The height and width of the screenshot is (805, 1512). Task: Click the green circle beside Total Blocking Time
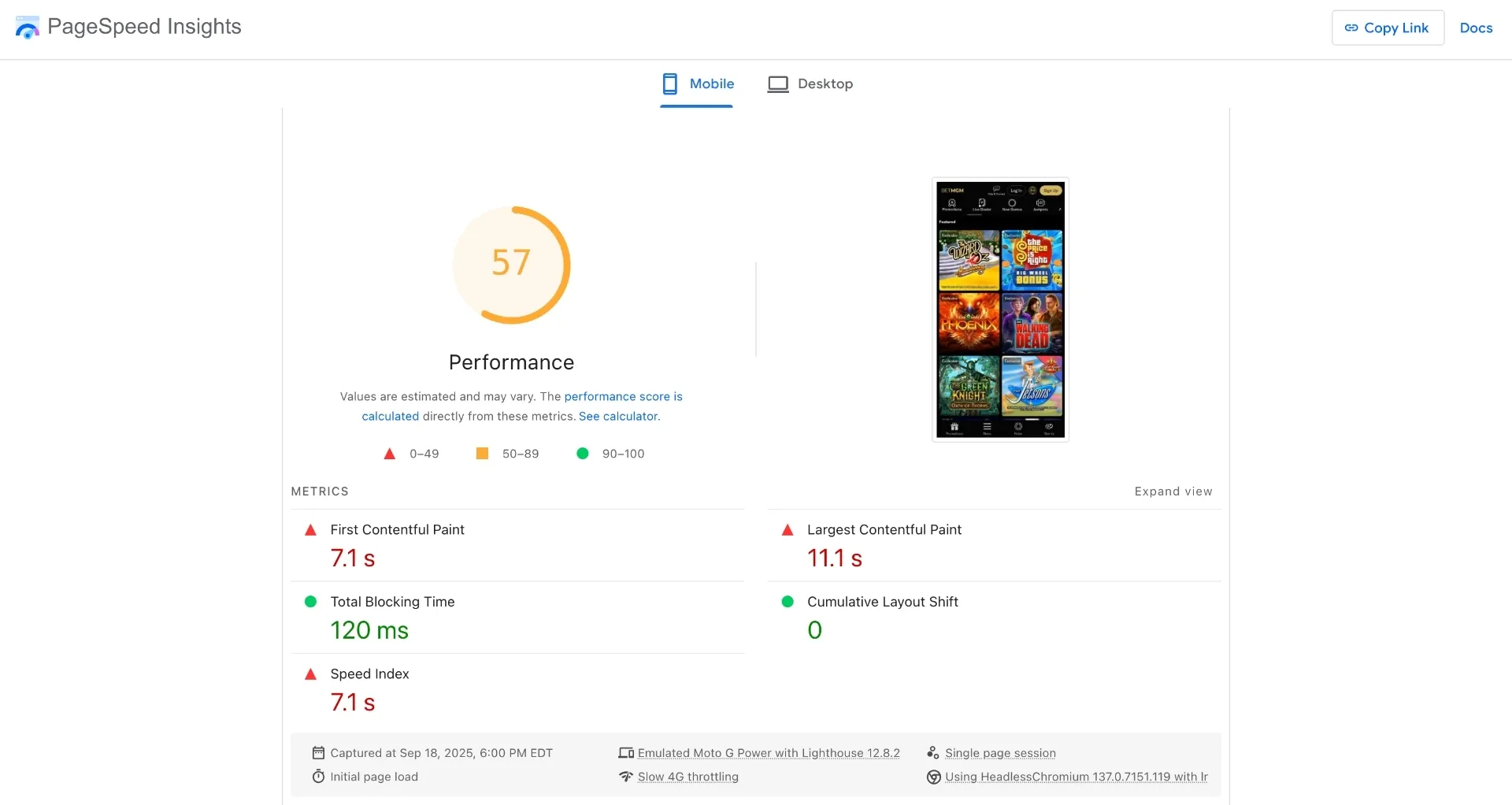coord(310,602)
